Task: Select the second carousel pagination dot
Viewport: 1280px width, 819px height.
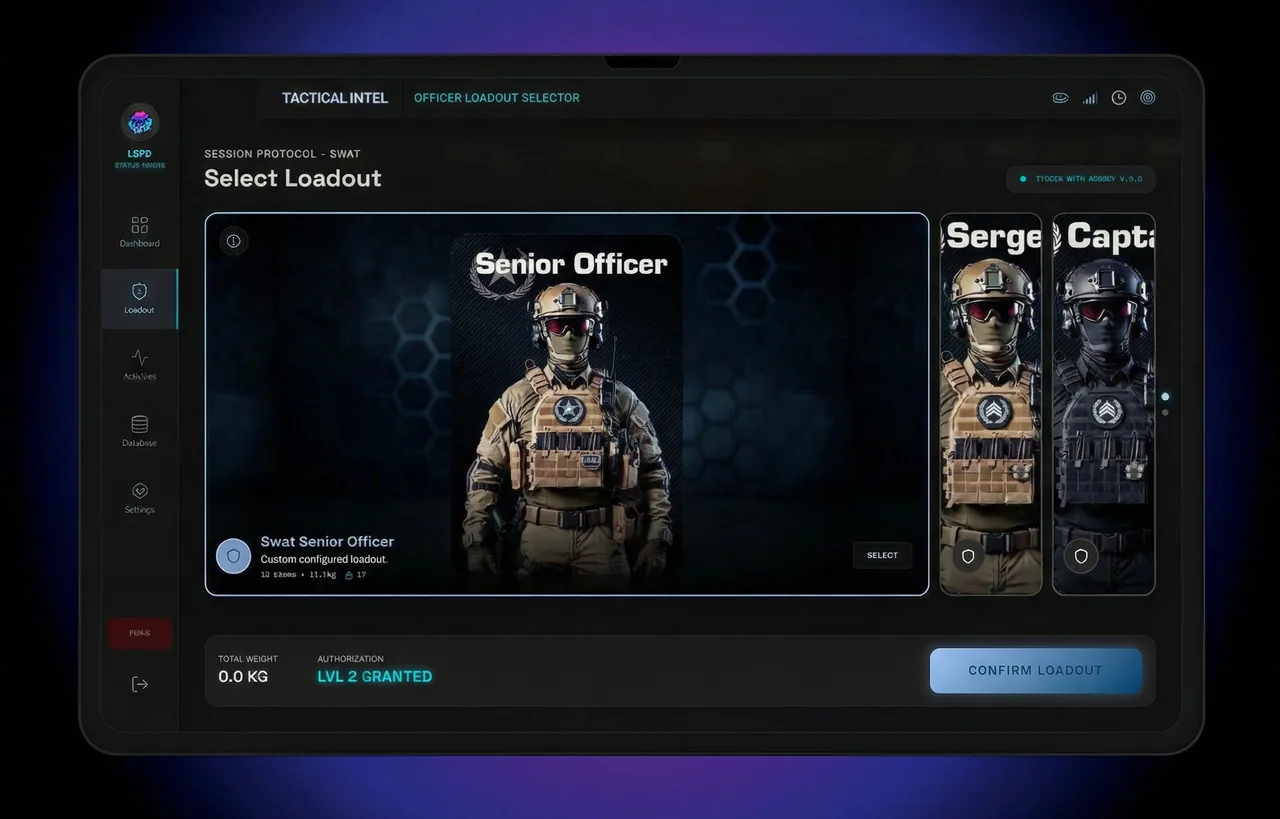Action: tap(1165, 412)
